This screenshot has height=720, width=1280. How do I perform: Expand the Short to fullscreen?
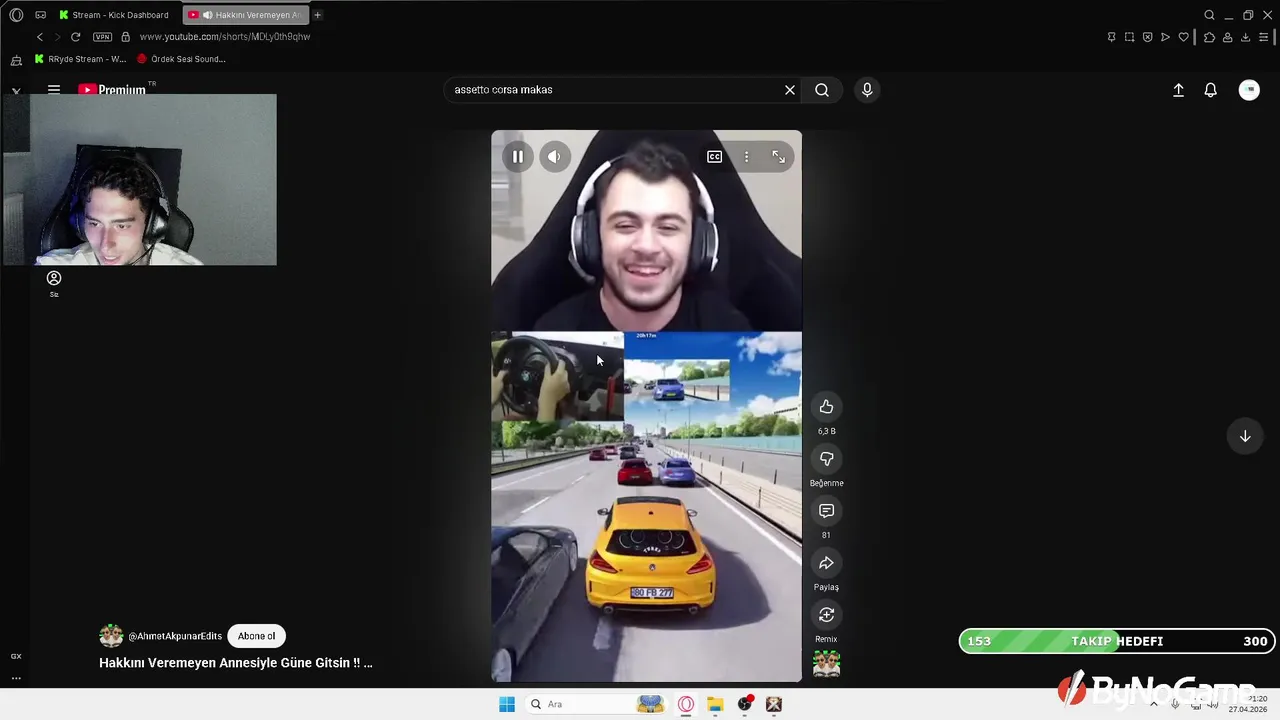pyautogui.click(x=778, y=157)
